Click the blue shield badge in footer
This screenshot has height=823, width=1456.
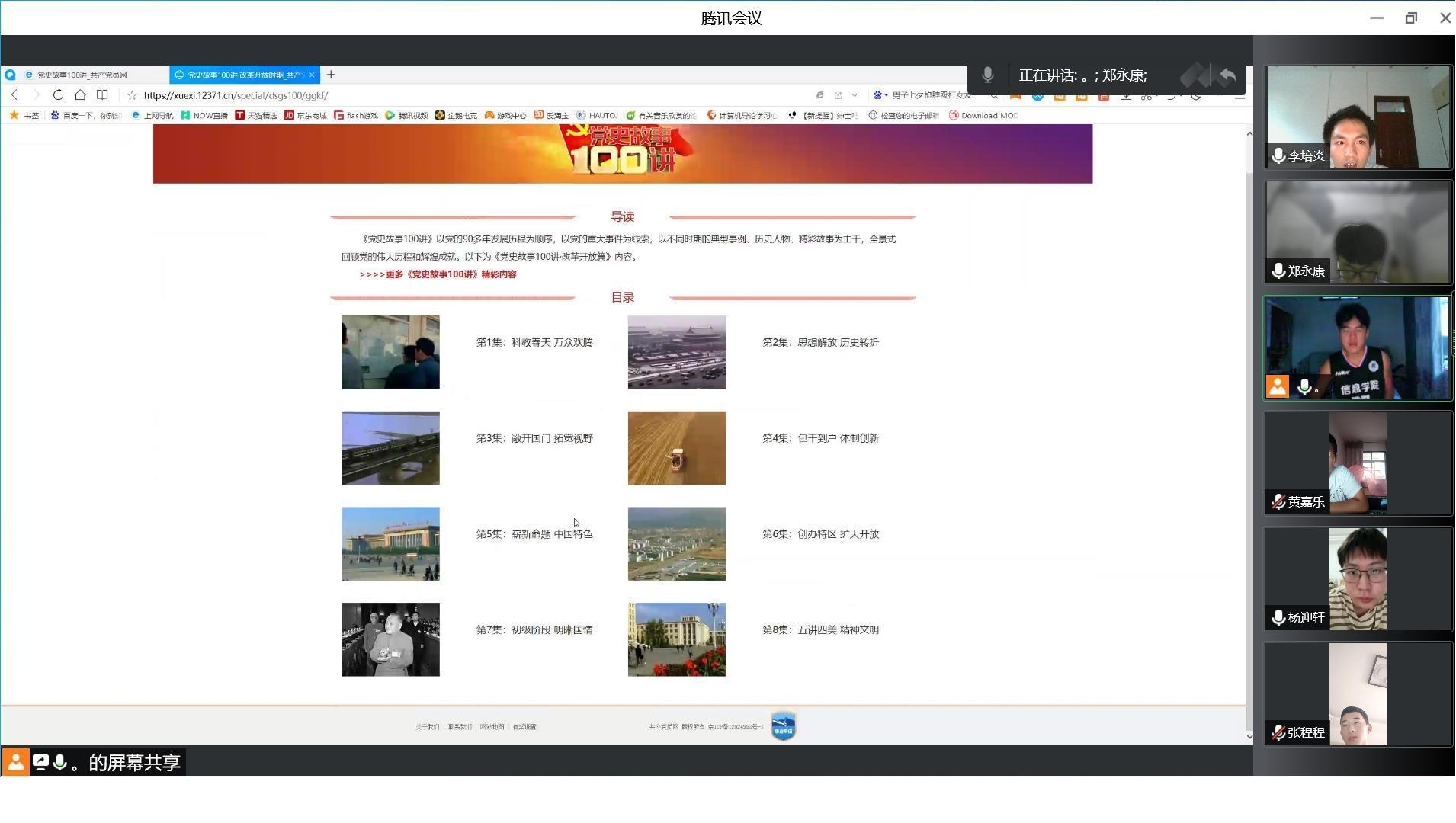[784, 726]
